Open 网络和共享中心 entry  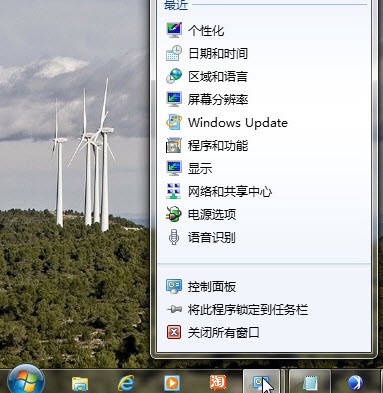[264, 192]
